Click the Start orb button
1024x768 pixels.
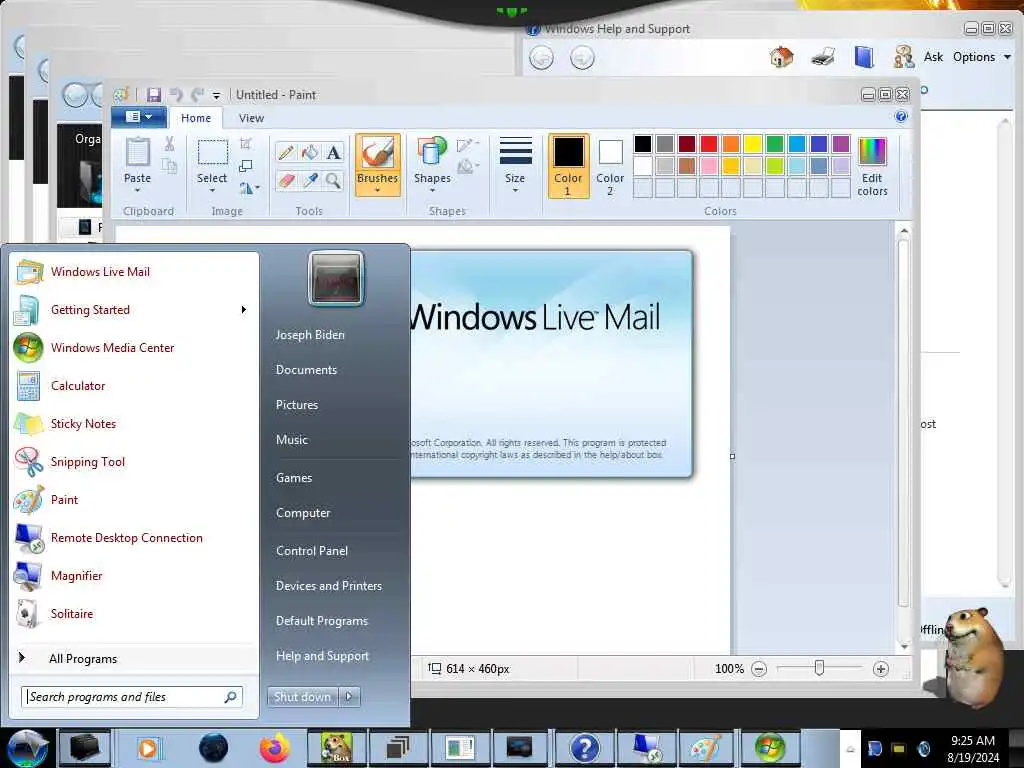pos(27,748)
